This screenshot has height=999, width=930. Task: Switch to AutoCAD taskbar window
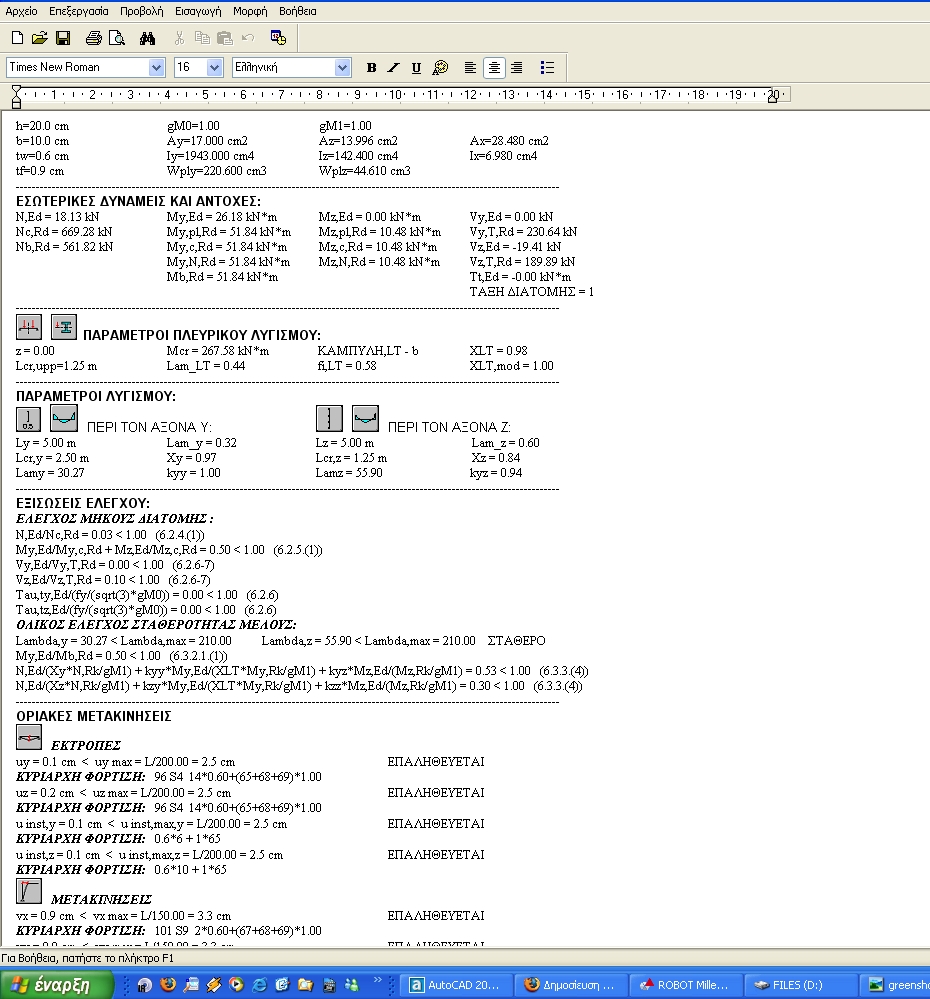pyautogui.click(x=459, y=985)
